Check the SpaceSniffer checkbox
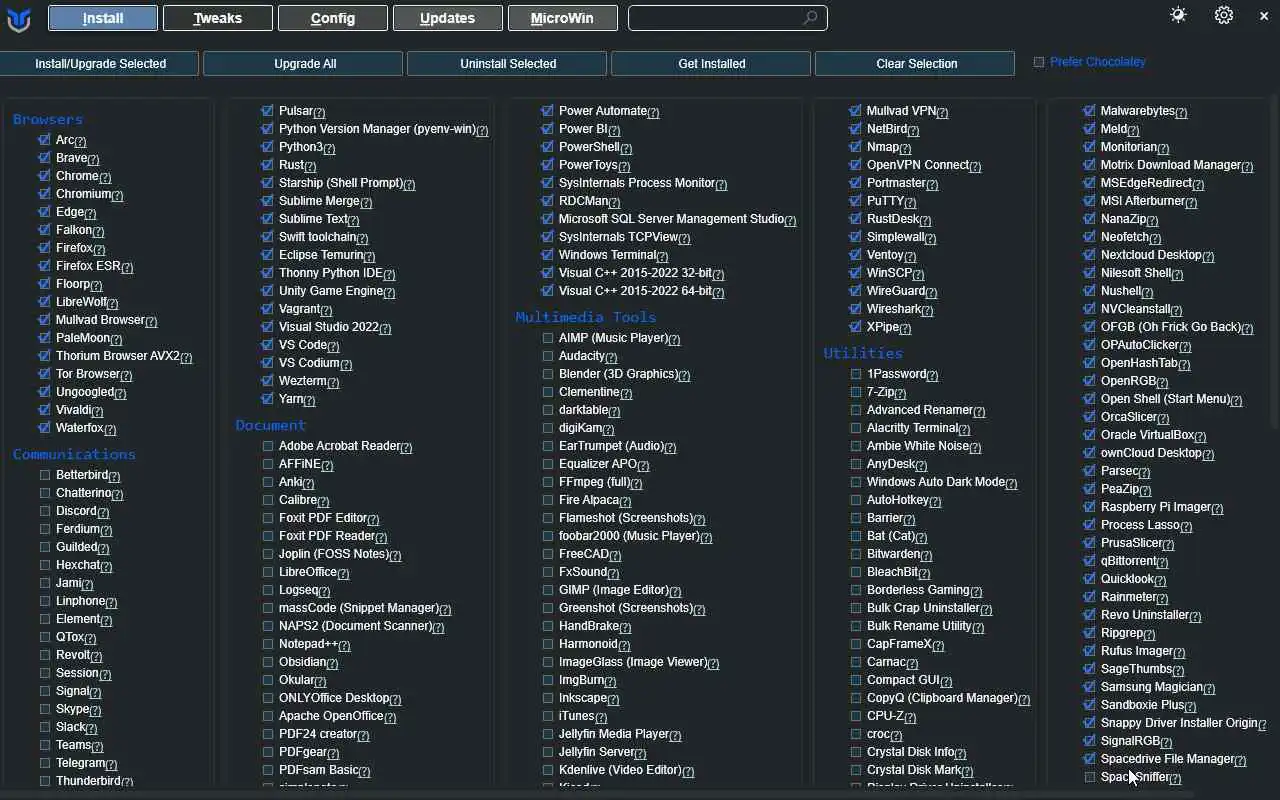 tap(1090, 777)
